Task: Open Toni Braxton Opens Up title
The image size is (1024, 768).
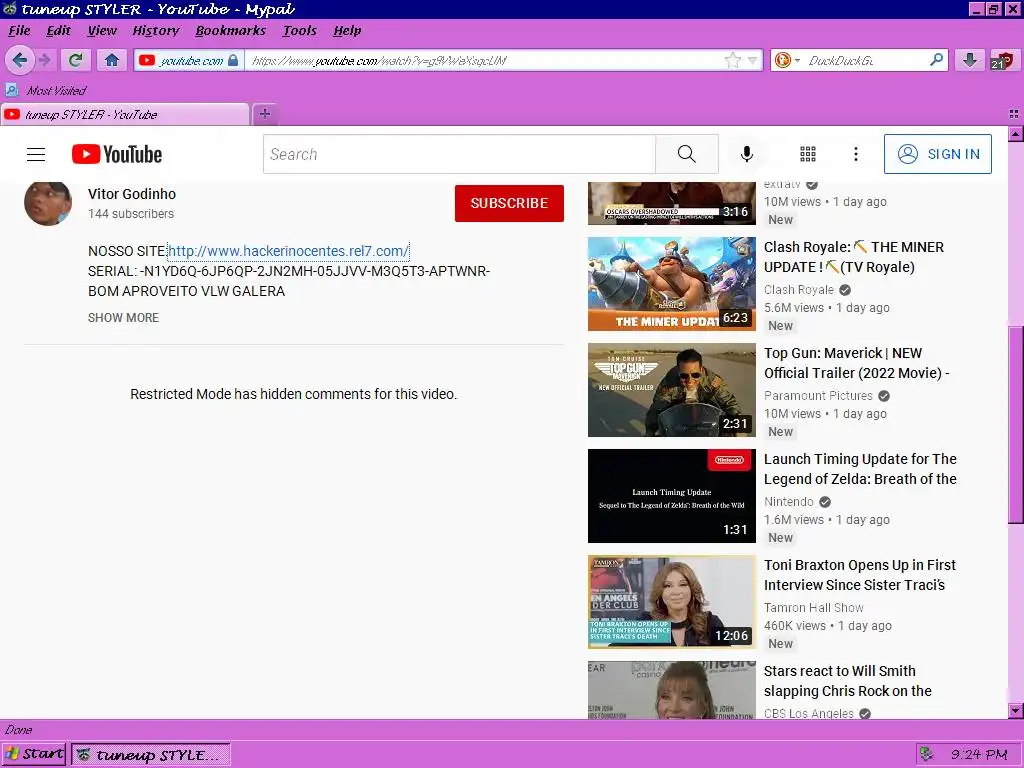Action: (x=859, y=575)
